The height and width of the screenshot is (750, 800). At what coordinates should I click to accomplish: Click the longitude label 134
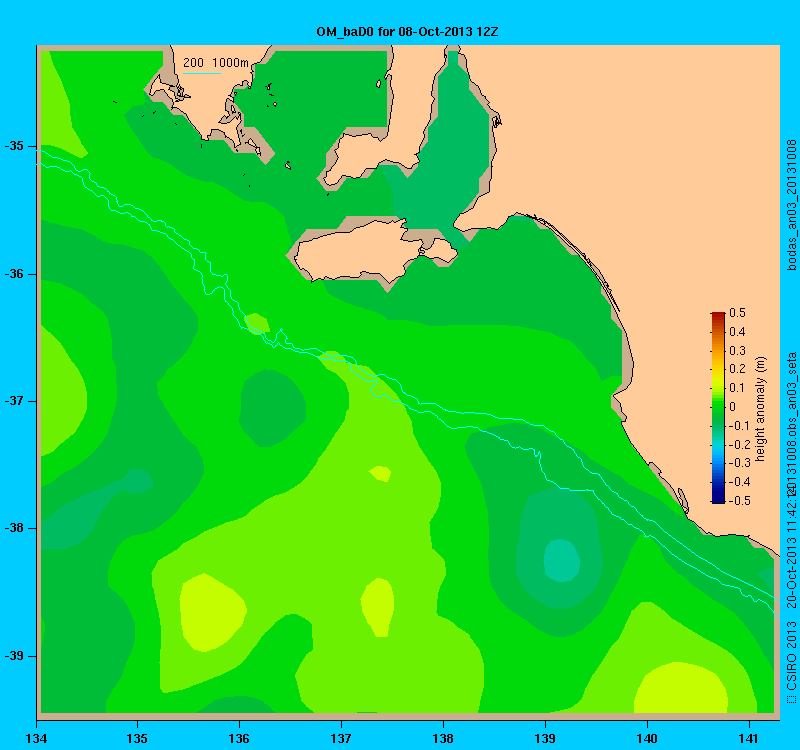click(x=36, y=738)
